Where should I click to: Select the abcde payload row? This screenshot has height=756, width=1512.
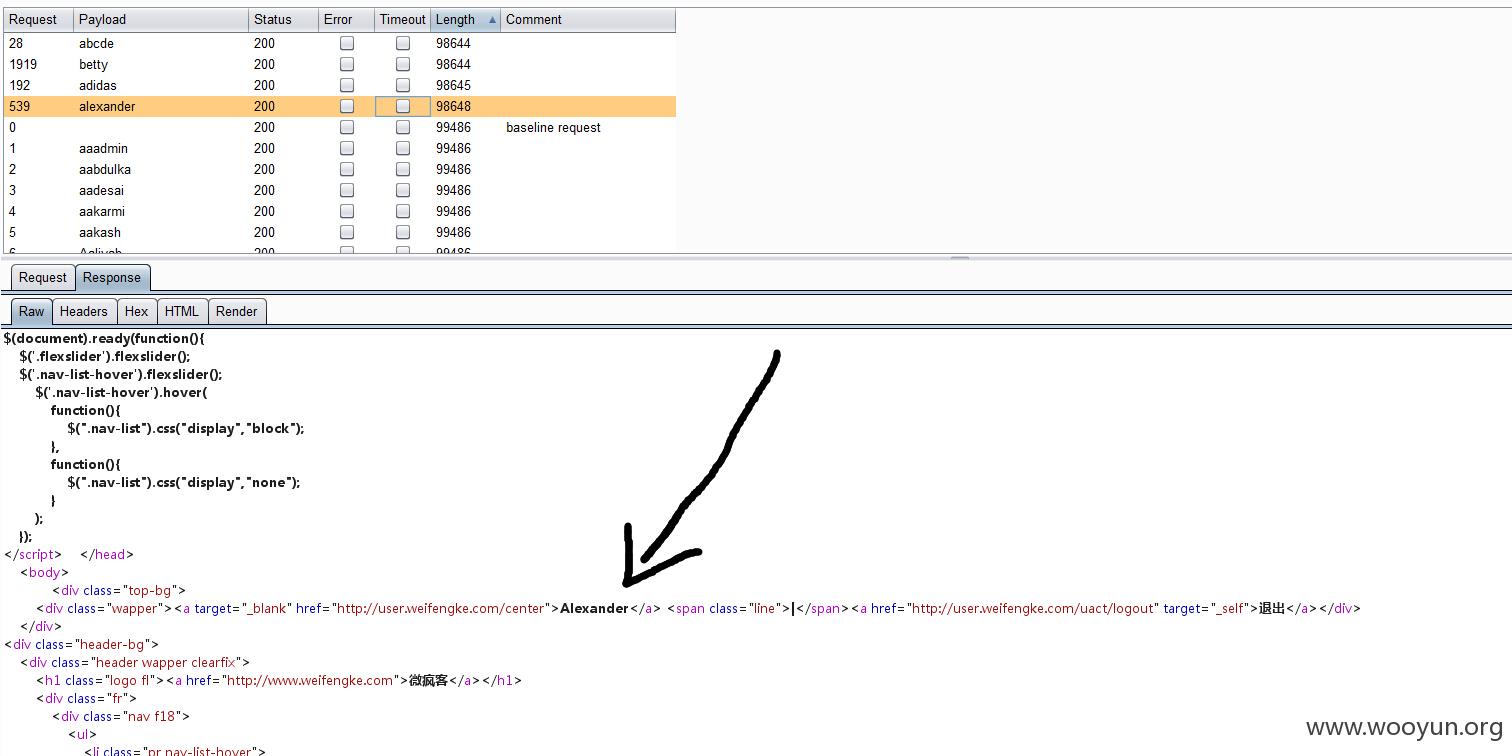click(340, 43)
